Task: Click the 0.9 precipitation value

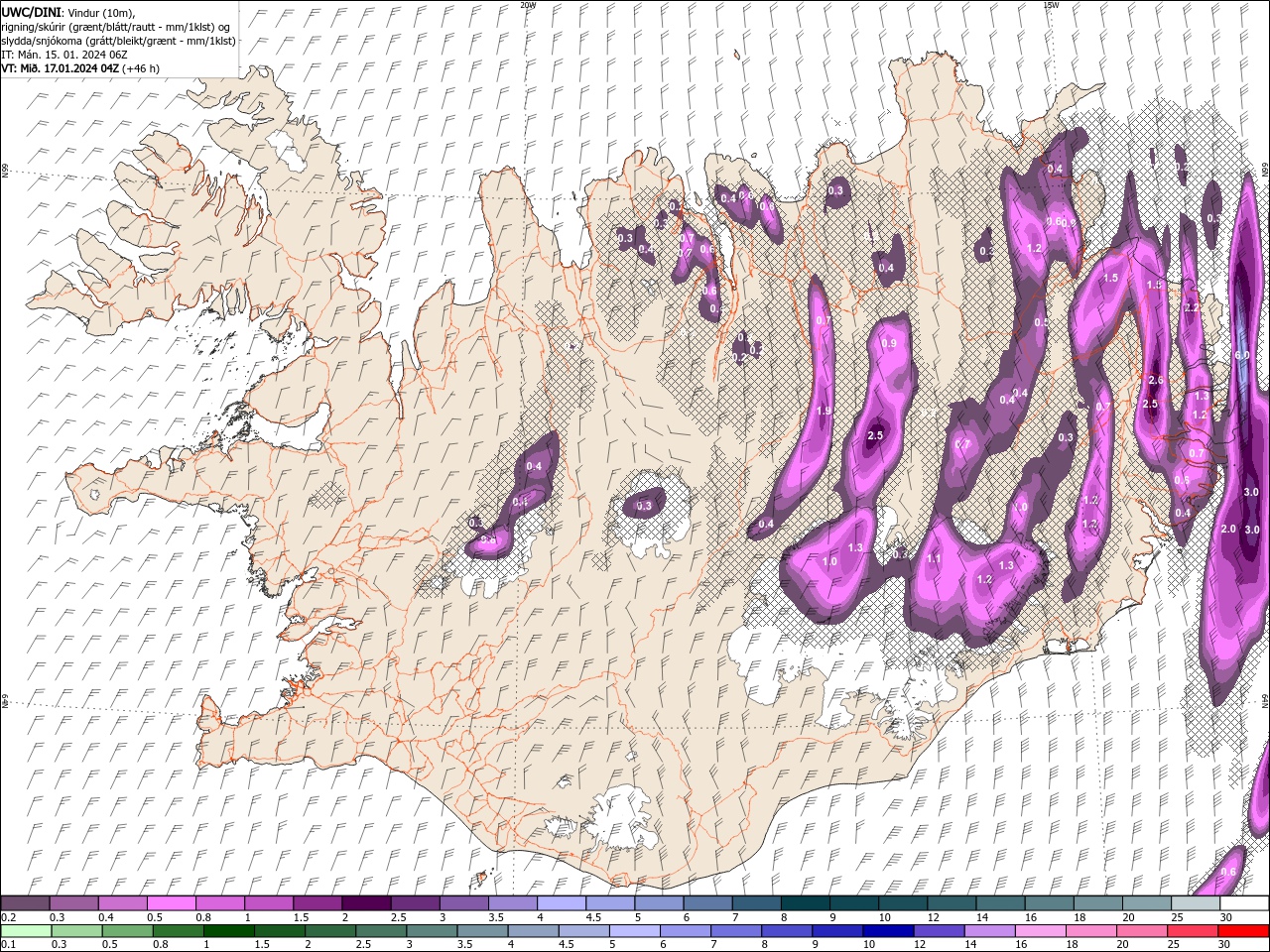Action: tap(889, 343)
